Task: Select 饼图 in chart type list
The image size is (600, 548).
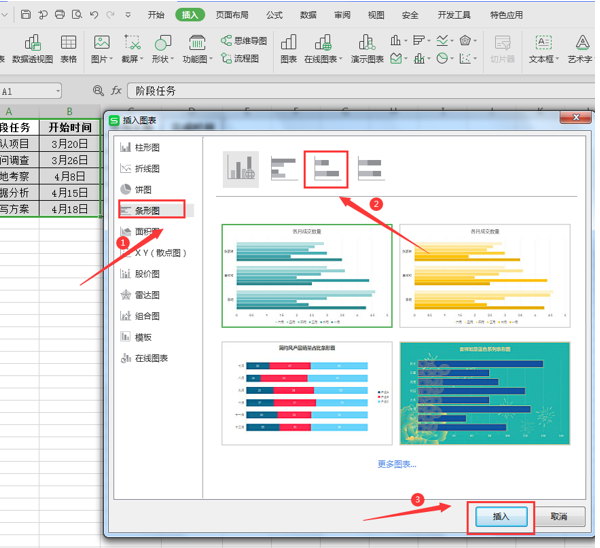Action: (x=136, y=189)
